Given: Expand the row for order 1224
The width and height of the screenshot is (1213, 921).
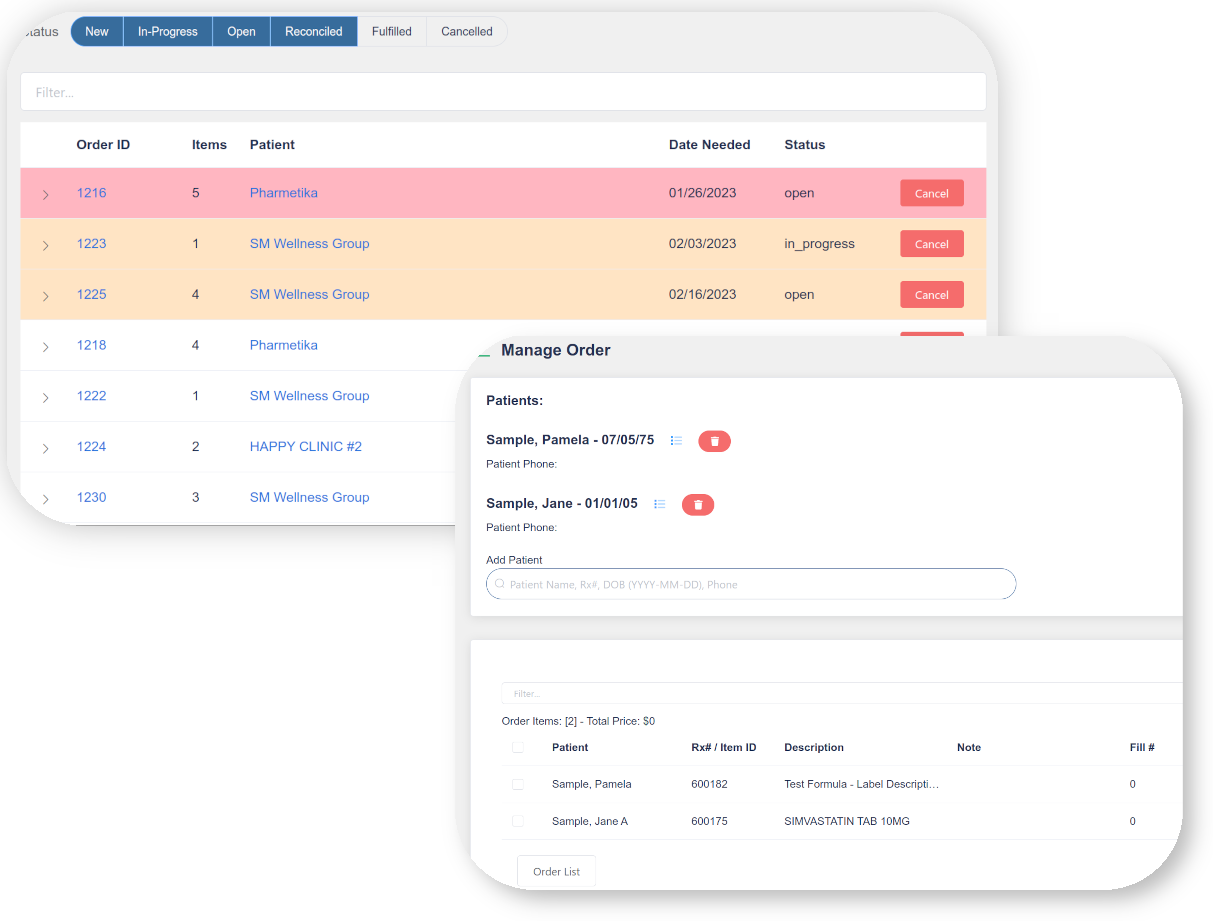Looking at the screenshot, I should coord(45,448).
